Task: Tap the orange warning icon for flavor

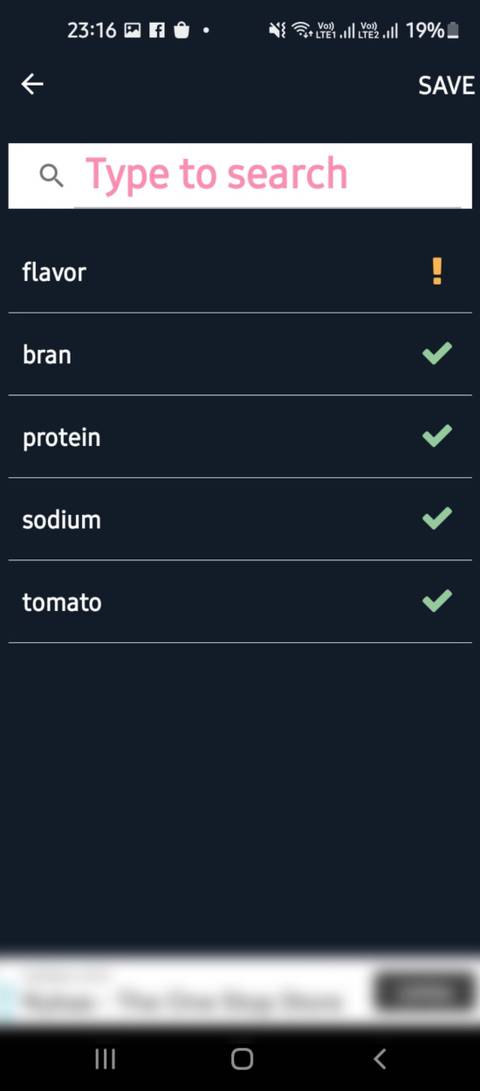Action: click(437, 271)
